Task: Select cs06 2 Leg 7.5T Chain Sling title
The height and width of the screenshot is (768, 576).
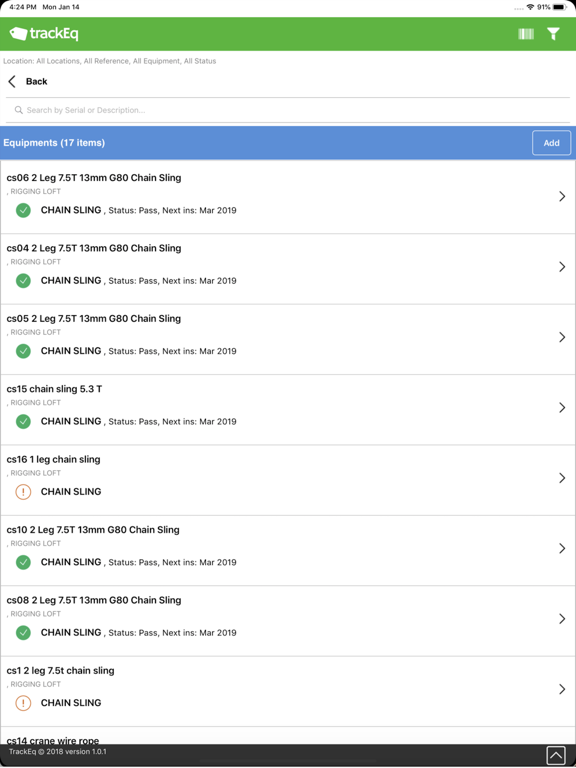Action: point(94,178)
